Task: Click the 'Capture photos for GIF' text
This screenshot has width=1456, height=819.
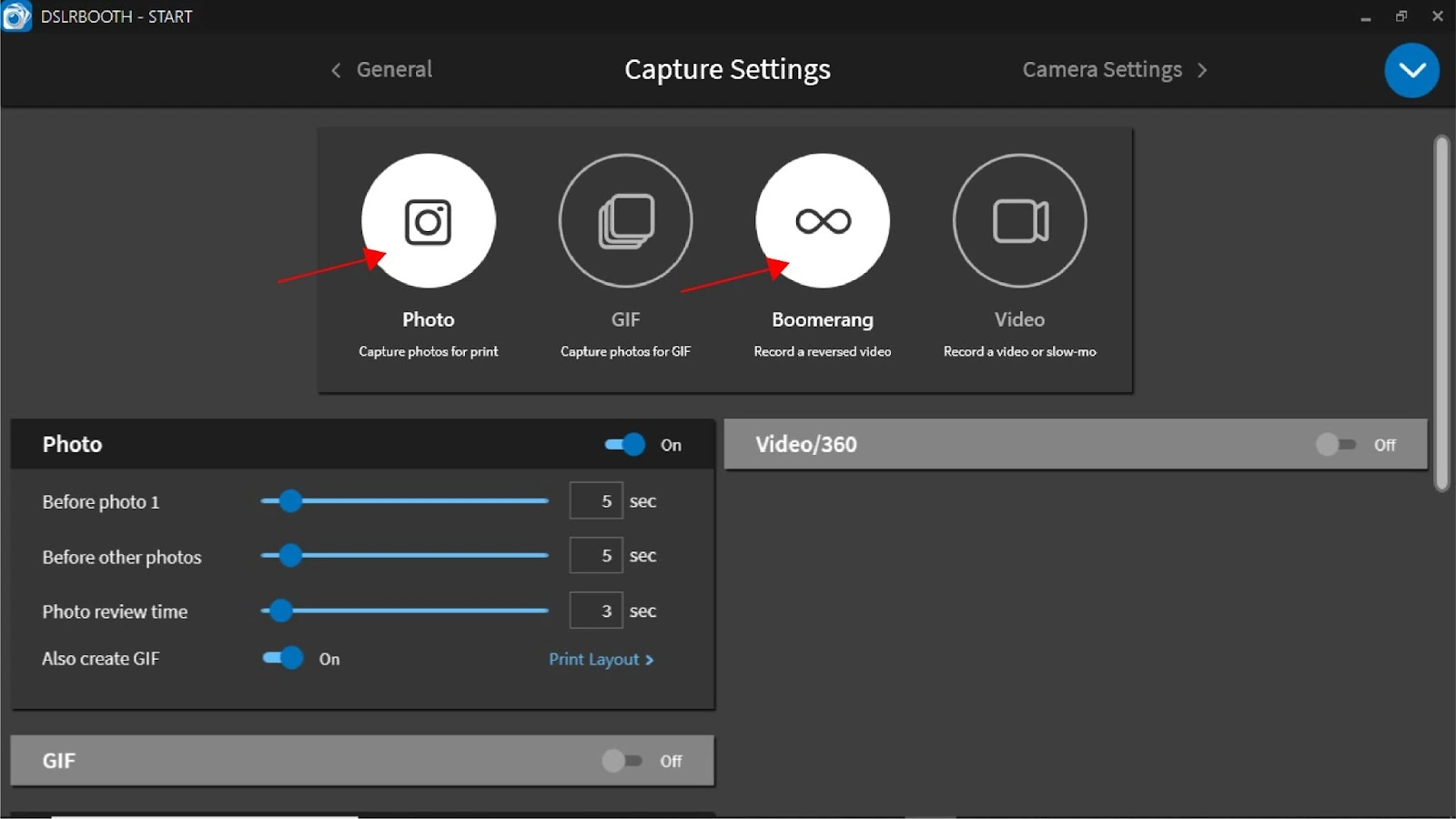Action: (x=625, y=351)
